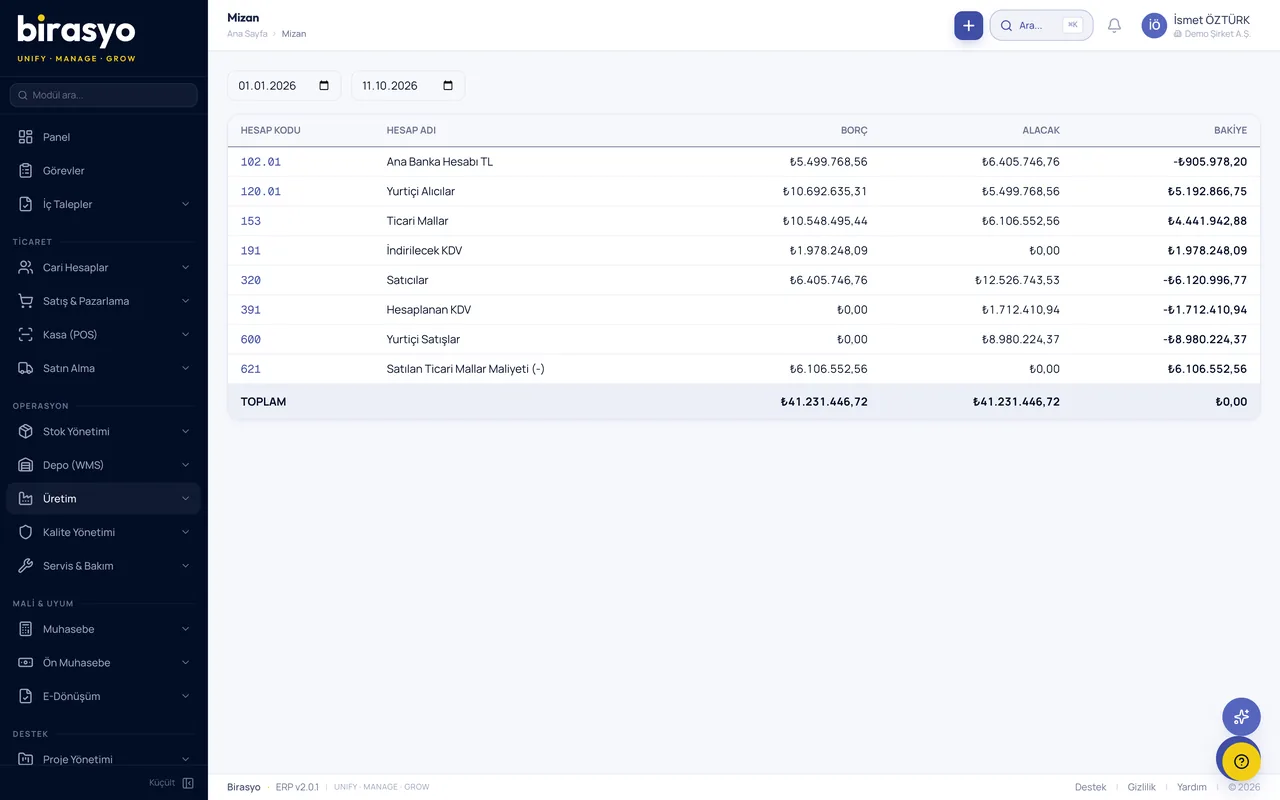Open the Kalite Yönetimi menu item
The width and height of the screenshot is (1280, 800).
pyautogui.click(x=104, y=532)
